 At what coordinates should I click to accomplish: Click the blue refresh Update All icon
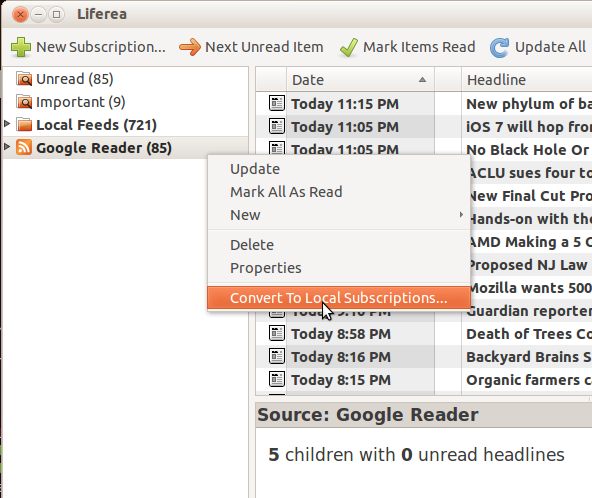pos(500,48)
